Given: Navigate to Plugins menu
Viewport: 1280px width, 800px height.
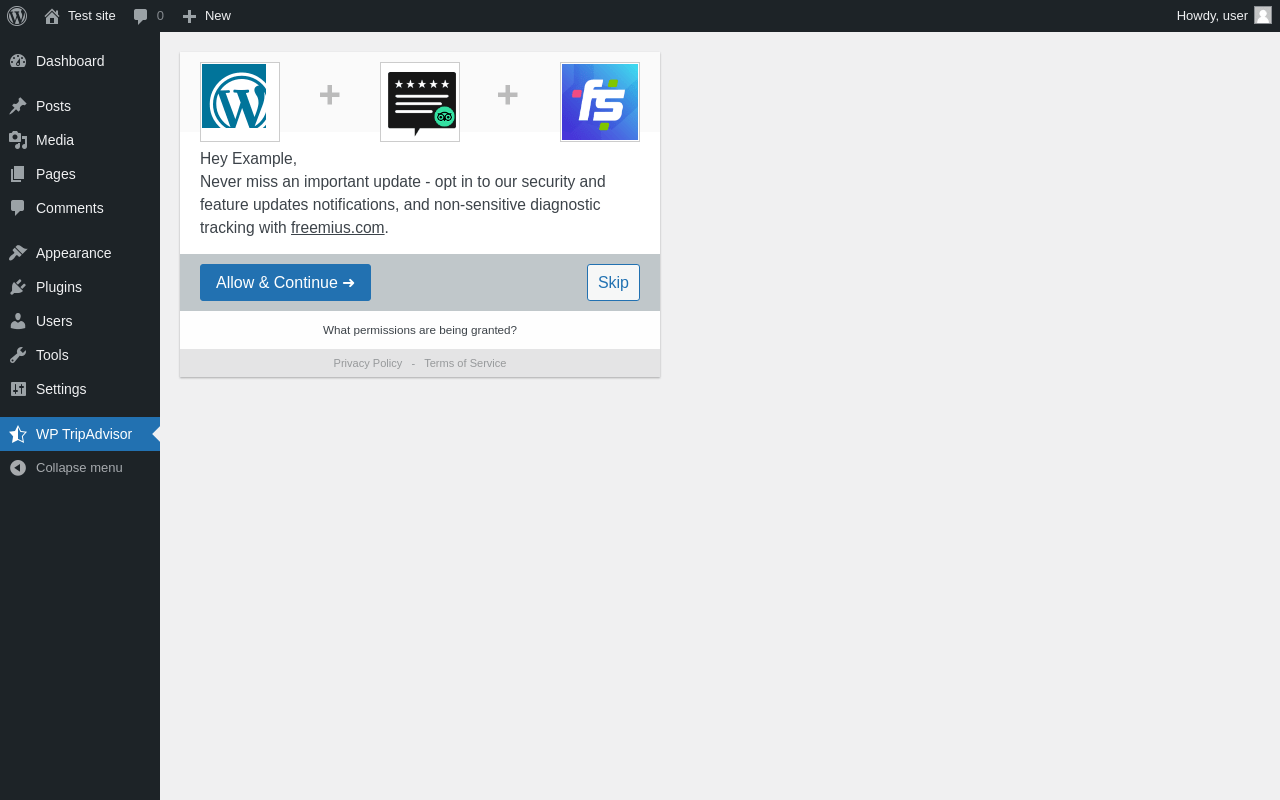Looking at the screenshot, I should [80, 287].
